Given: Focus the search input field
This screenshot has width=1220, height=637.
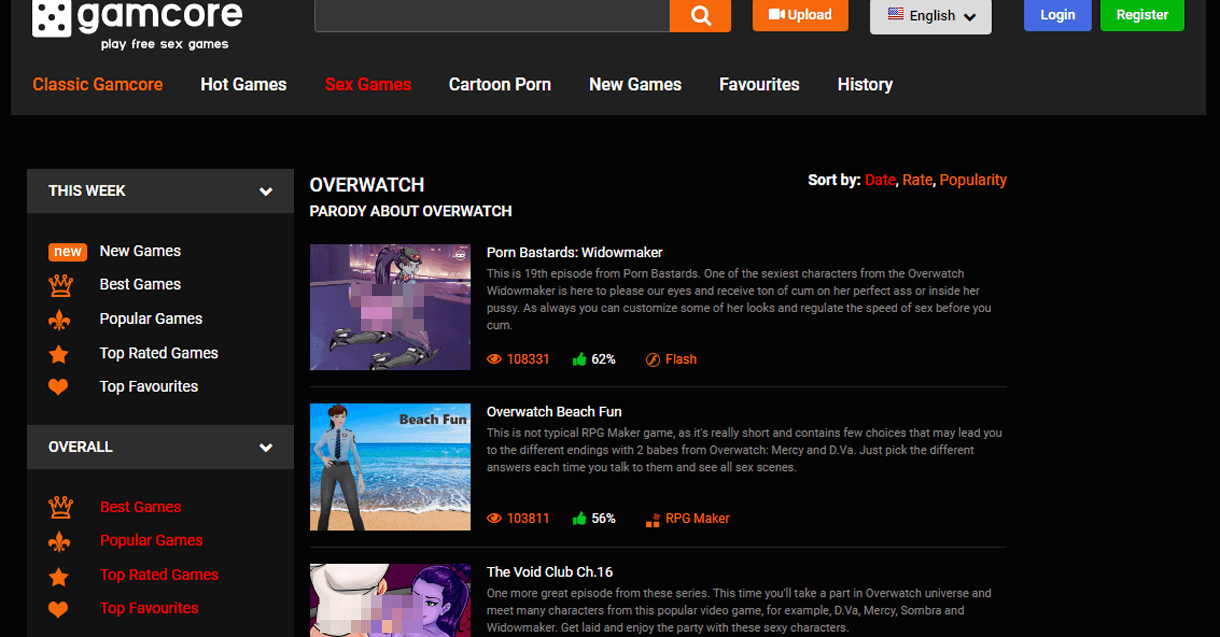Looking at the screenshot, I should point(491,15).
